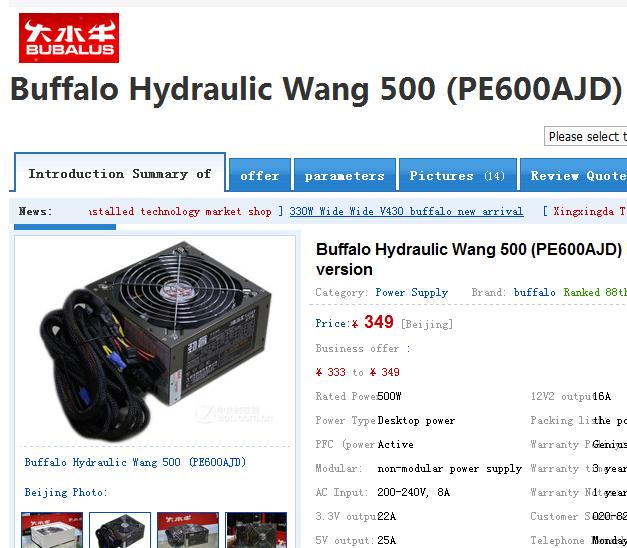Open the Ranked 88th green link
The width and height of the screenshot is (627, 548).
(595, 292)
